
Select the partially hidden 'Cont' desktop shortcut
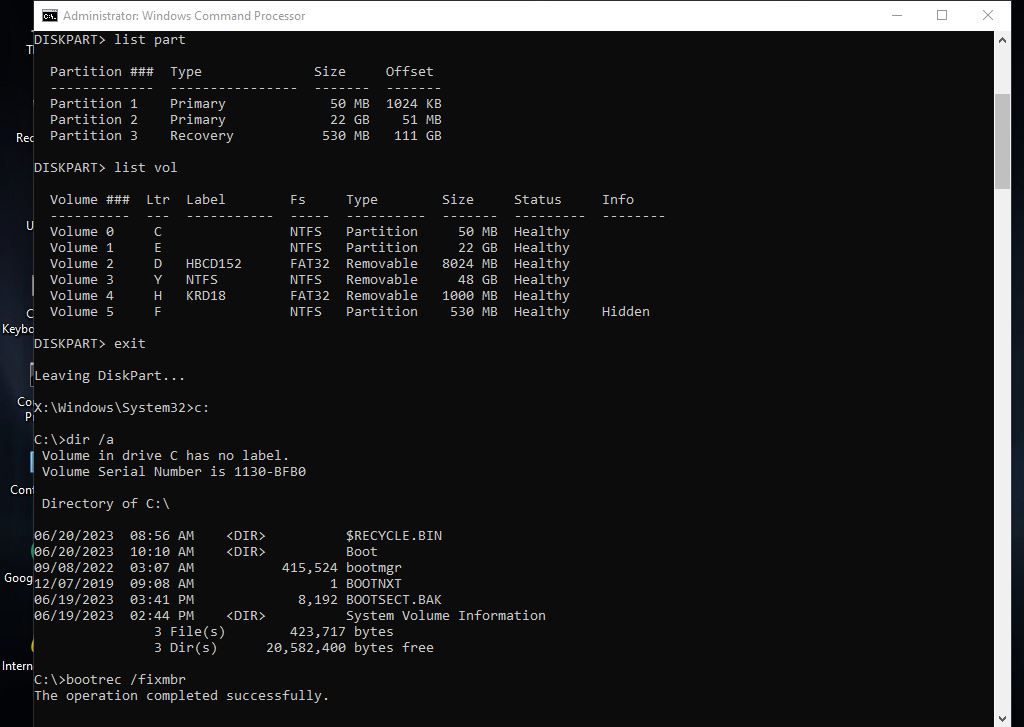pos(22,489)
